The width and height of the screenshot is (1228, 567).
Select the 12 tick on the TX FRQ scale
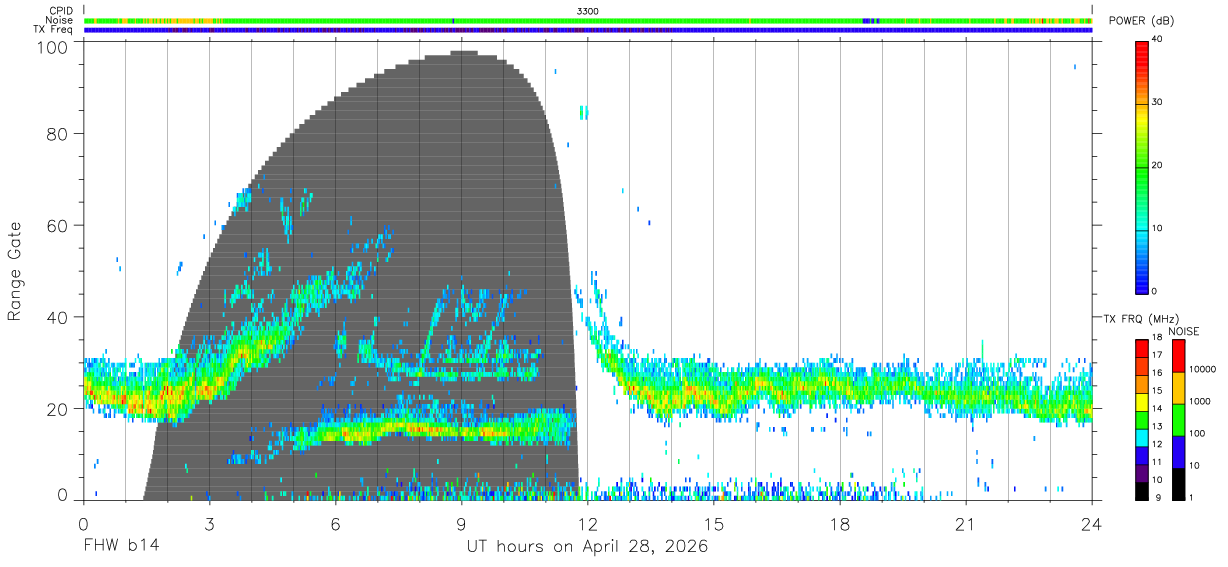point(1158,444)
